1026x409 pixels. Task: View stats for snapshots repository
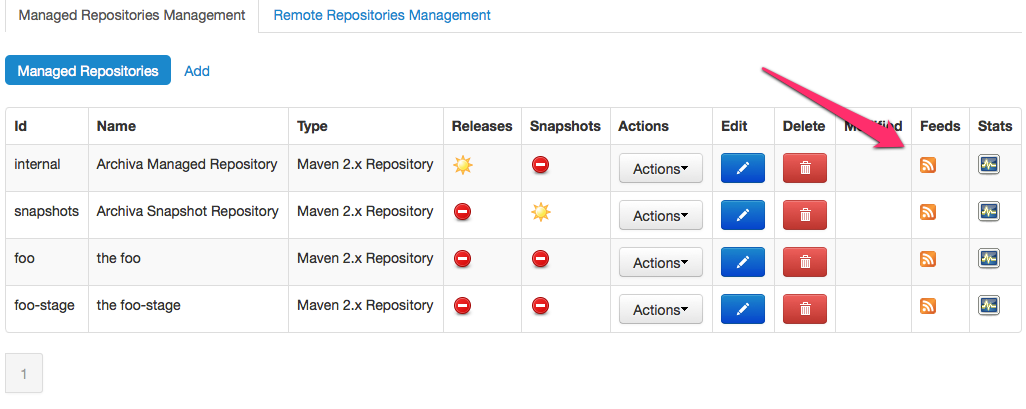click(x=988, y=212)
